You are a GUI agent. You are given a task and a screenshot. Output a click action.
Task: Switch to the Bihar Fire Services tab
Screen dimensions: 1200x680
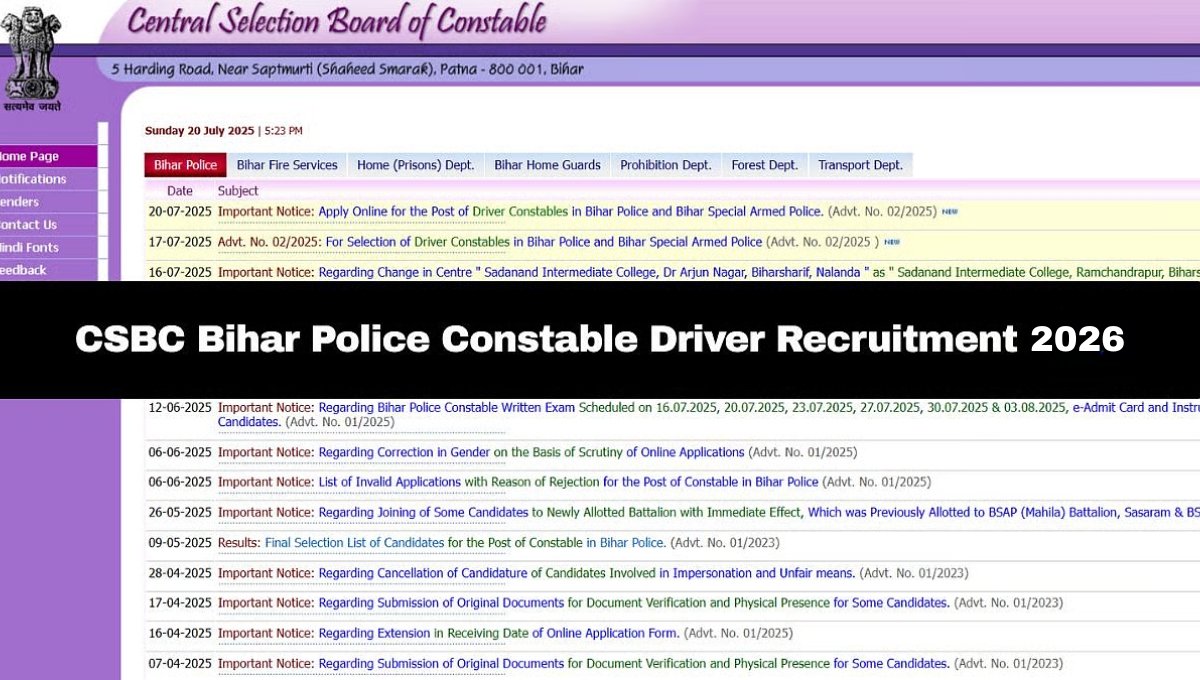pyautogui.click(x=287, y=164)
